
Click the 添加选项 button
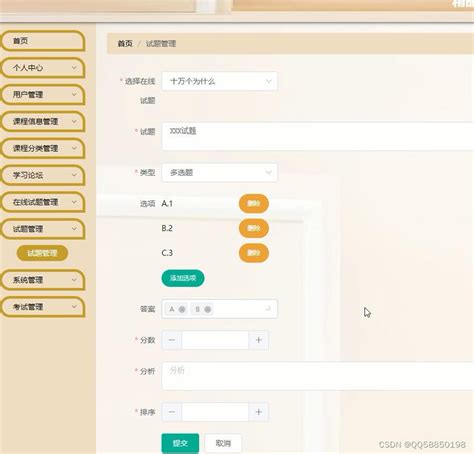pyautogui.click(x=183, y=278)
